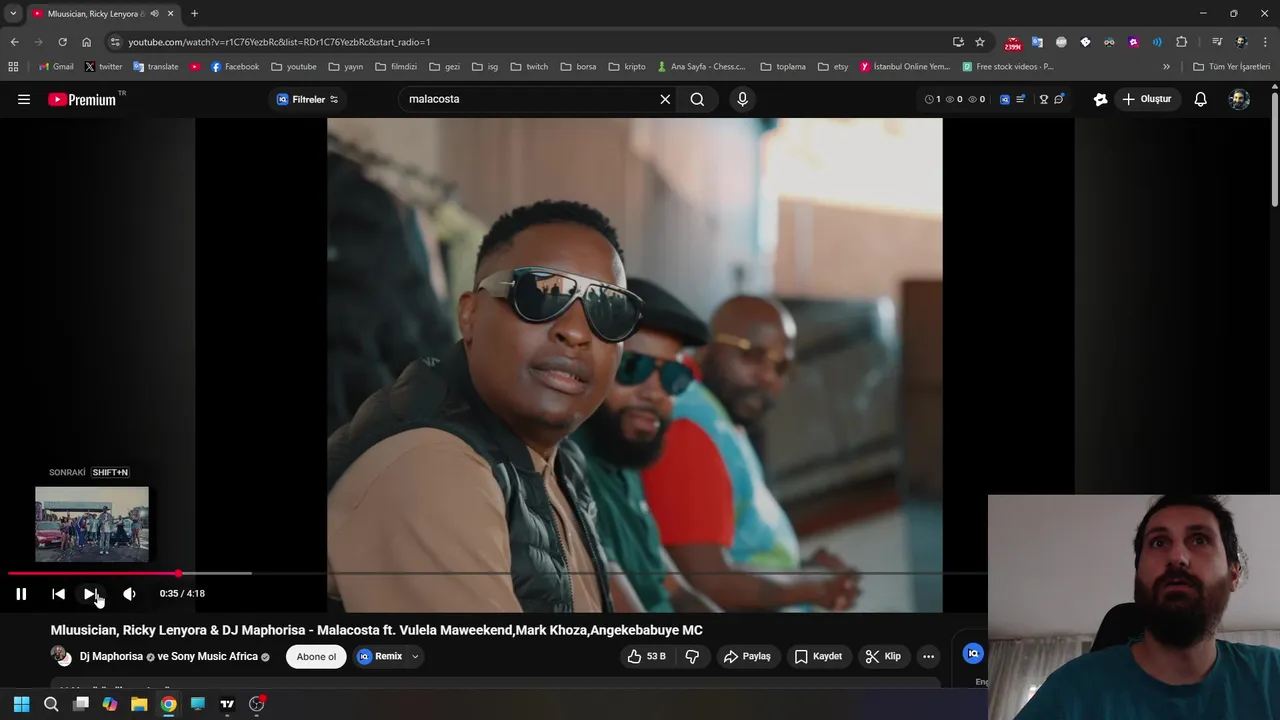The image size is (1280, 720).
Task: Open the Filtreler filter button
Action: pos(307,99)
